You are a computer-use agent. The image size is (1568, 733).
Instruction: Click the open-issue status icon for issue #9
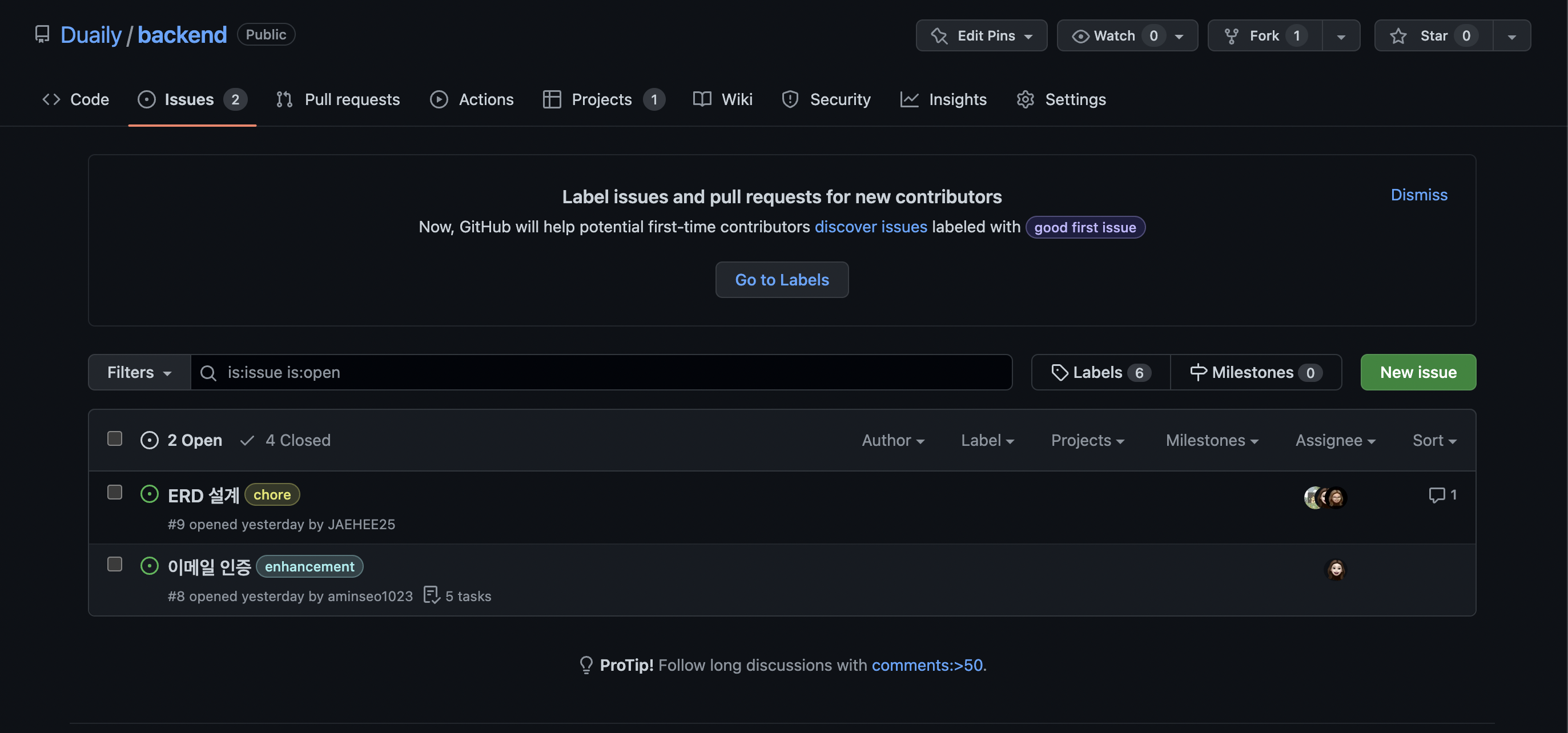149,494
